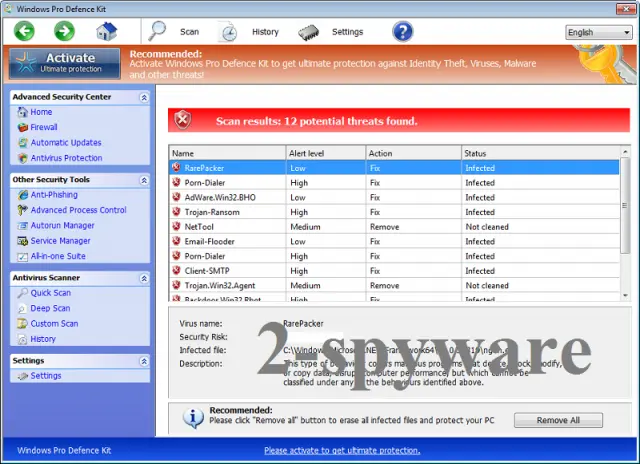The height and width of the screenshot is (464, 640).
Task: Sort by the Name column header
Action: click(227, 153)
